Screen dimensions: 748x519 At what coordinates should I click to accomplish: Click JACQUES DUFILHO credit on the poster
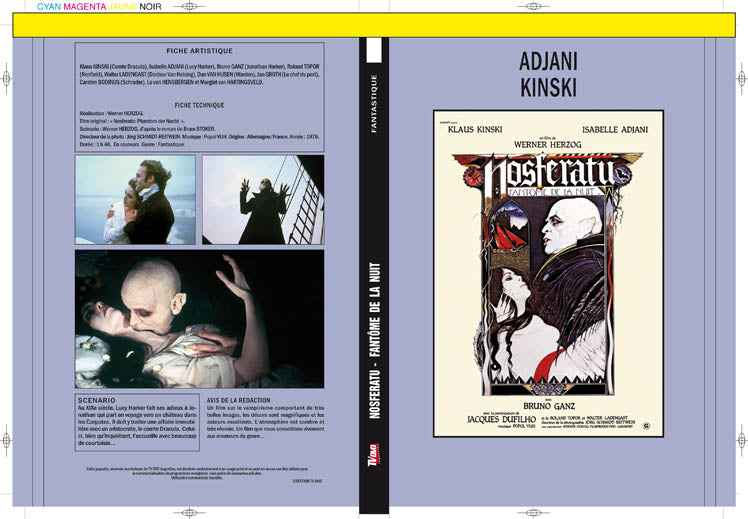(x=501, y=419)
